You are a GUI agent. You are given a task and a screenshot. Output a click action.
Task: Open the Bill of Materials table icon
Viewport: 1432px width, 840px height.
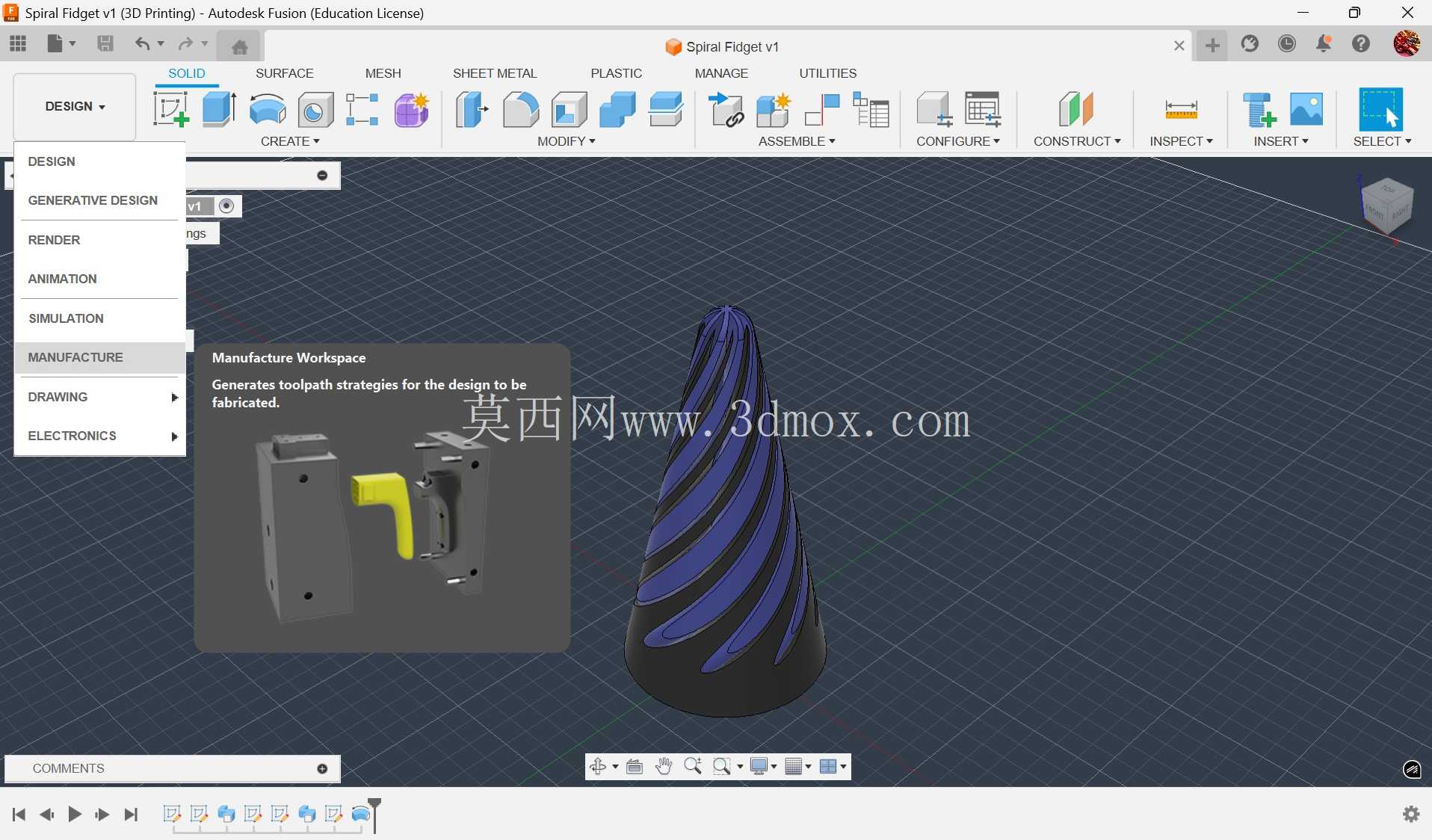[x=871, y=109]
